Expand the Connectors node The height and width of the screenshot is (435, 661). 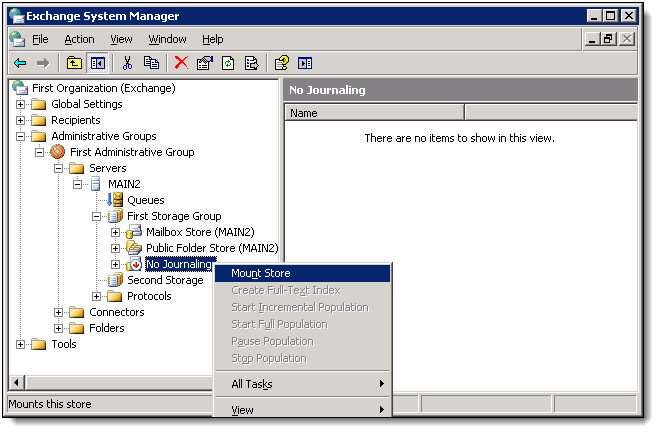(58, 312)
